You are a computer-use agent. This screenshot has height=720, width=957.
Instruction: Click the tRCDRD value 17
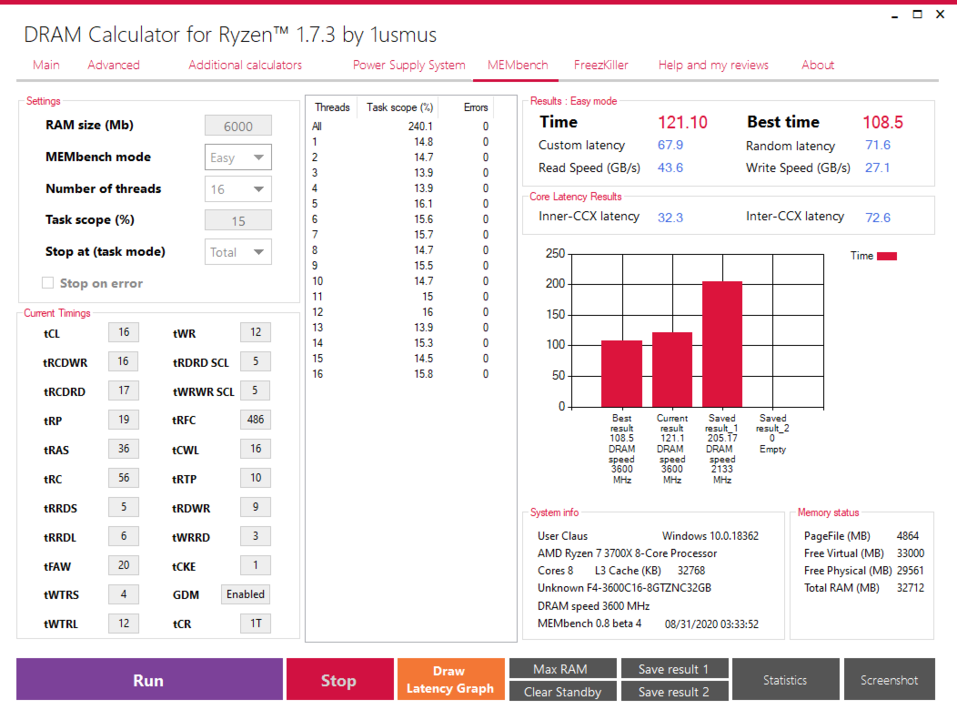point(123,391)
